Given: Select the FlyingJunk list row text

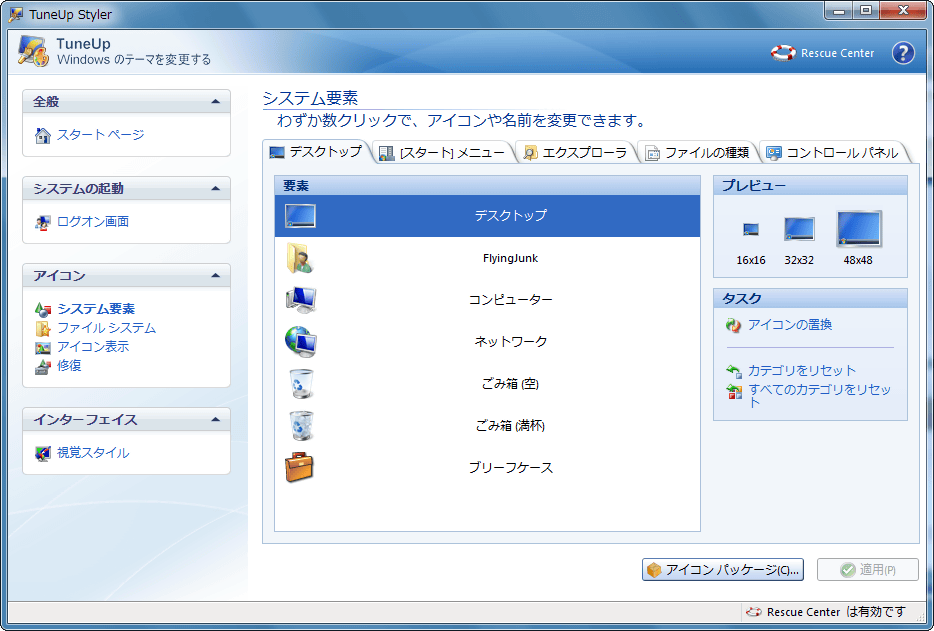Looking at the screenshot, I should [510, 258].
